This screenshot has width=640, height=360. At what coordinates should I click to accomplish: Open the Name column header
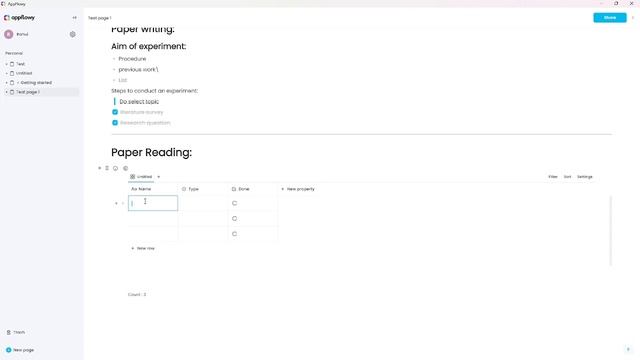[153, 189]
